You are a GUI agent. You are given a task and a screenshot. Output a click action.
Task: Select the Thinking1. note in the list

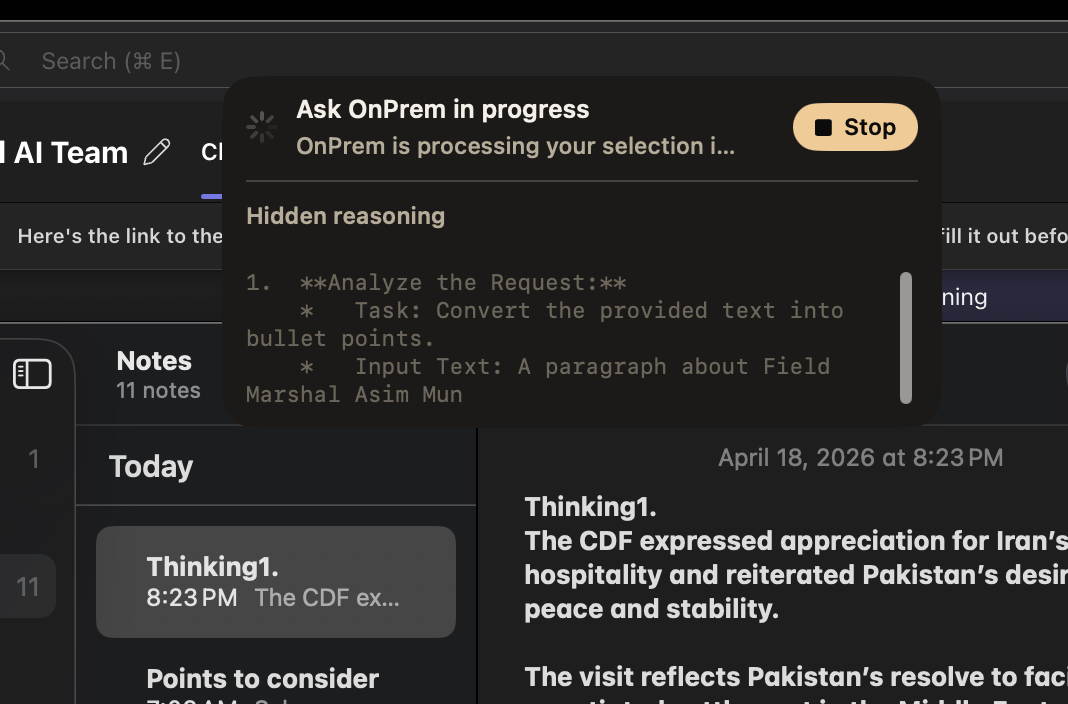(x=275, y=582)
